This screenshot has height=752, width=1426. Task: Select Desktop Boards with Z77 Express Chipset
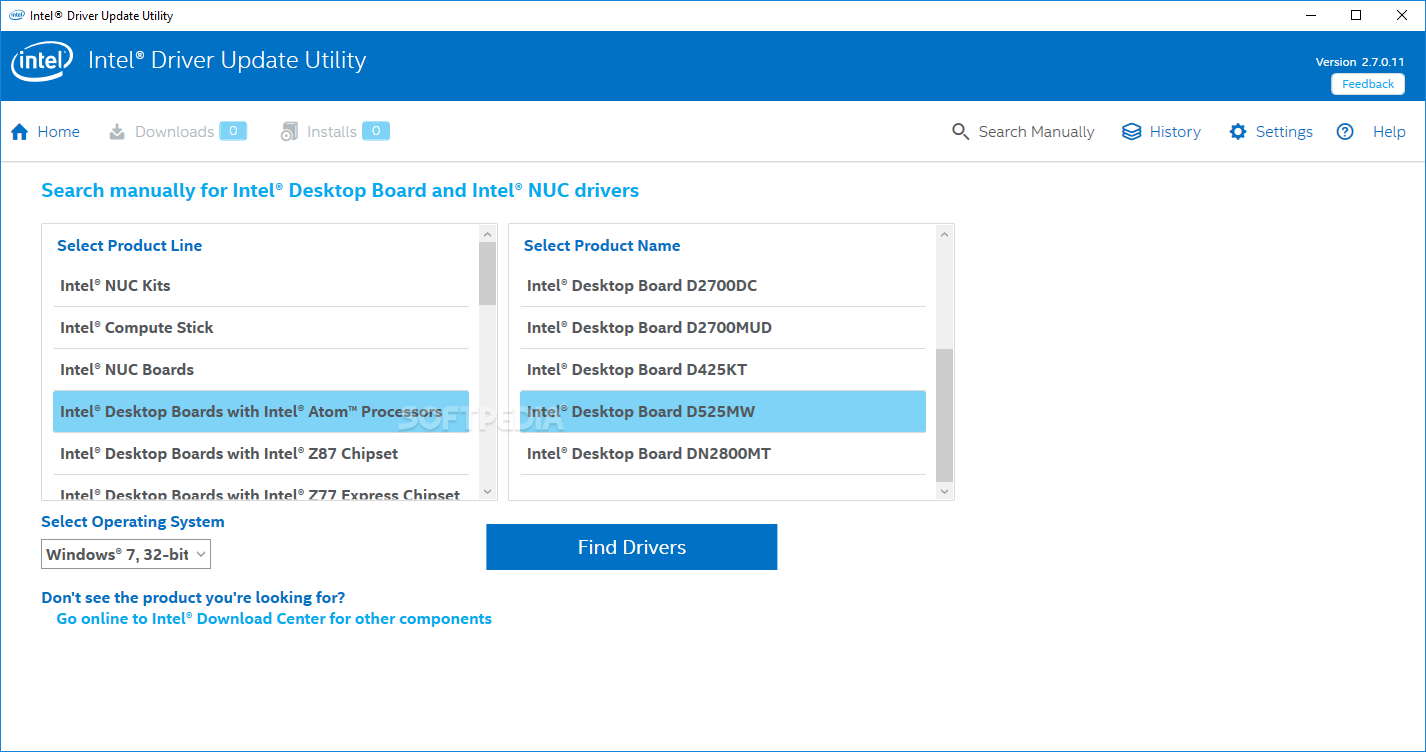(261, 489)
